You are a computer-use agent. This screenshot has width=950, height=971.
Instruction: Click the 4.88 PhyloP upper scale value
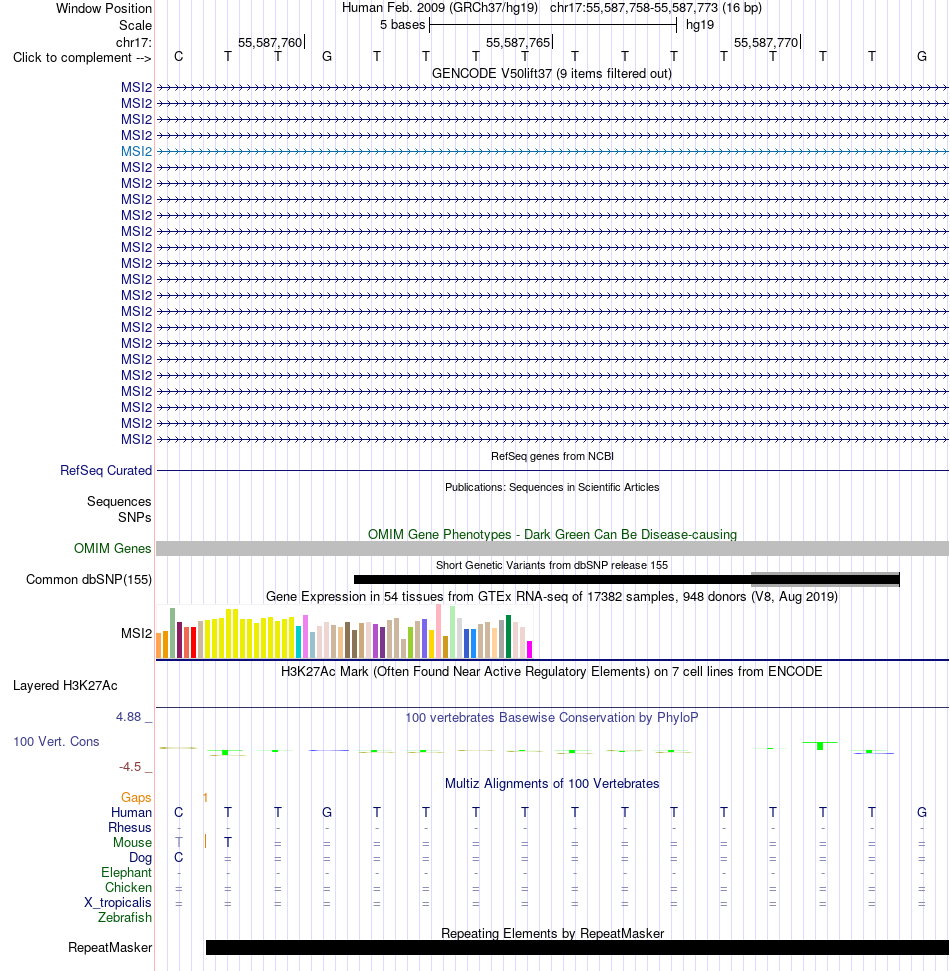[128, 716]
